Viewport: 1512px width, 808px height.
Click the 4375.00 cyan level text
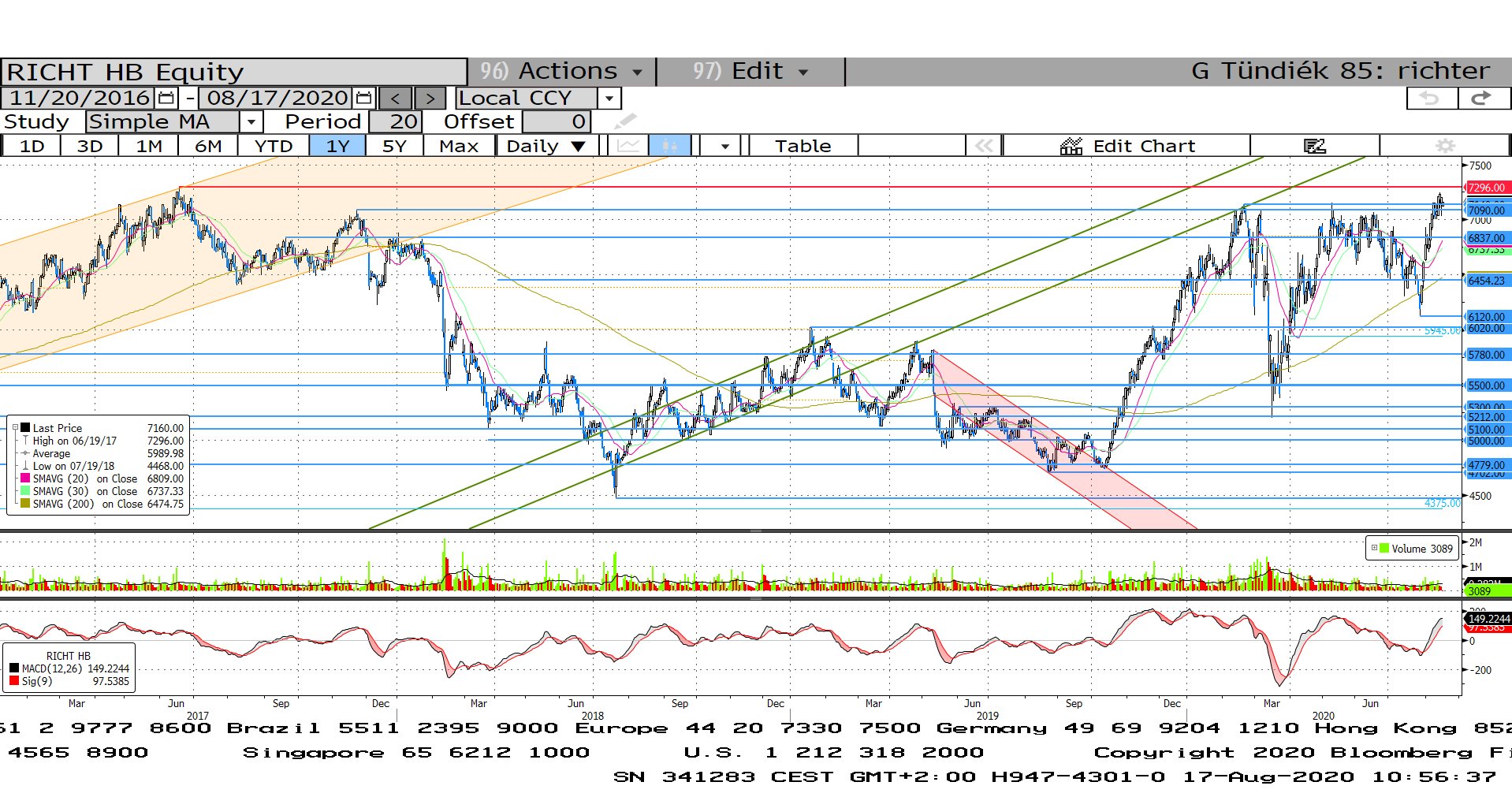pyautogui.click(x=1442, y=503)
